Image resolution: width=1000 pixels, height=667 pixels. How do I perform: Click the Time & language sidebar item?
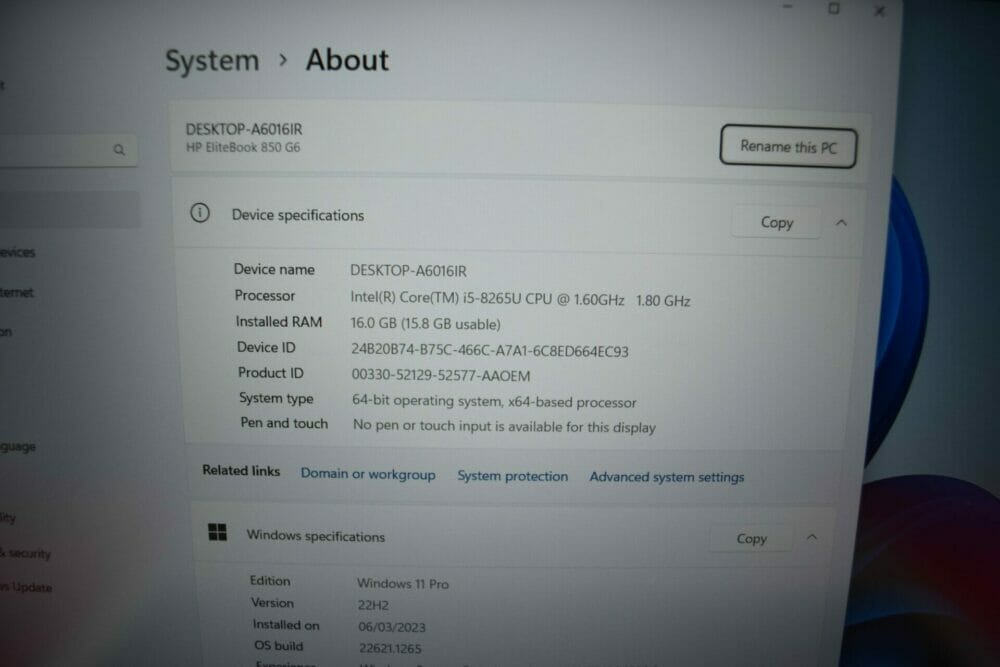click(x=18, y=447)
